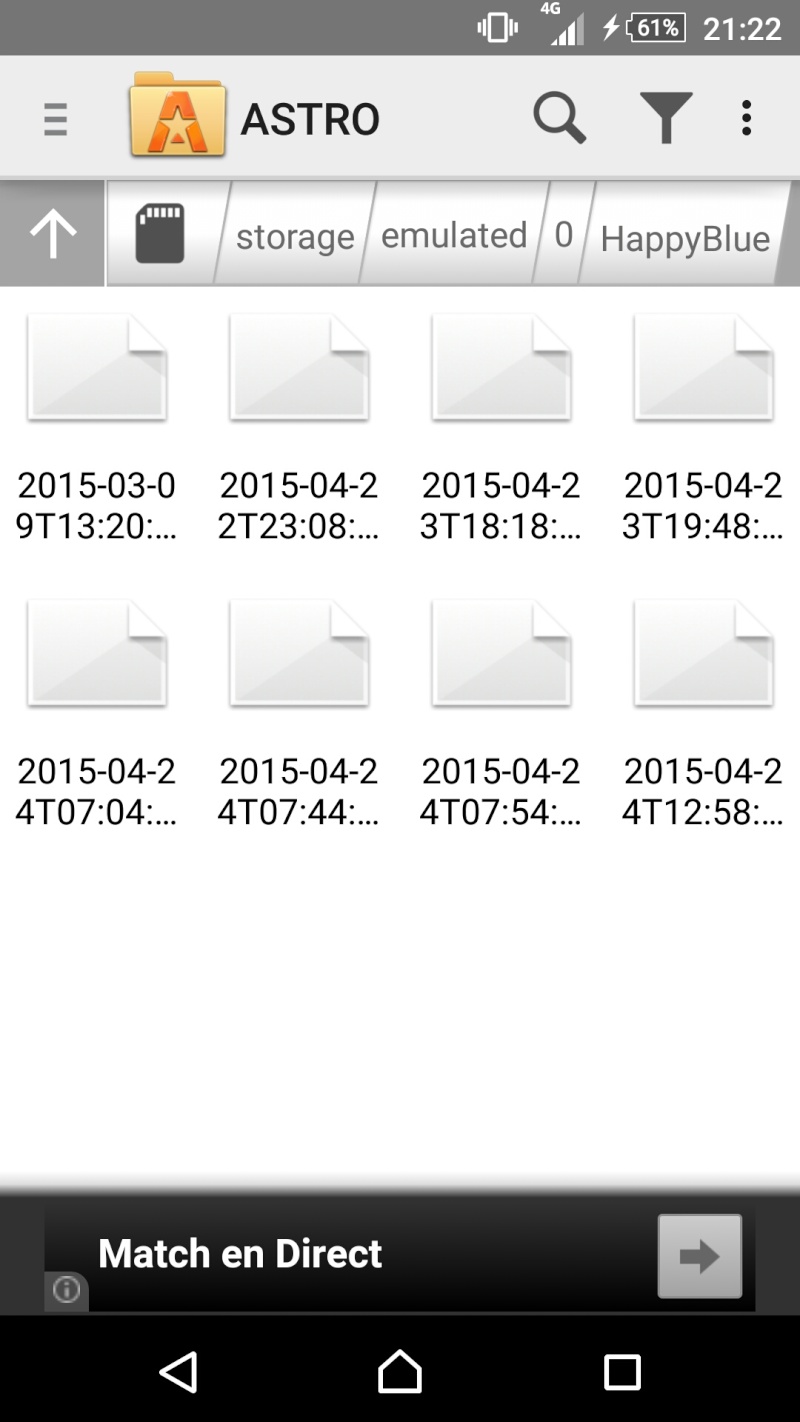800x1422 pixels.
Task: Jump to the 0 folder breadcrumb
Action: coord(564,235)
